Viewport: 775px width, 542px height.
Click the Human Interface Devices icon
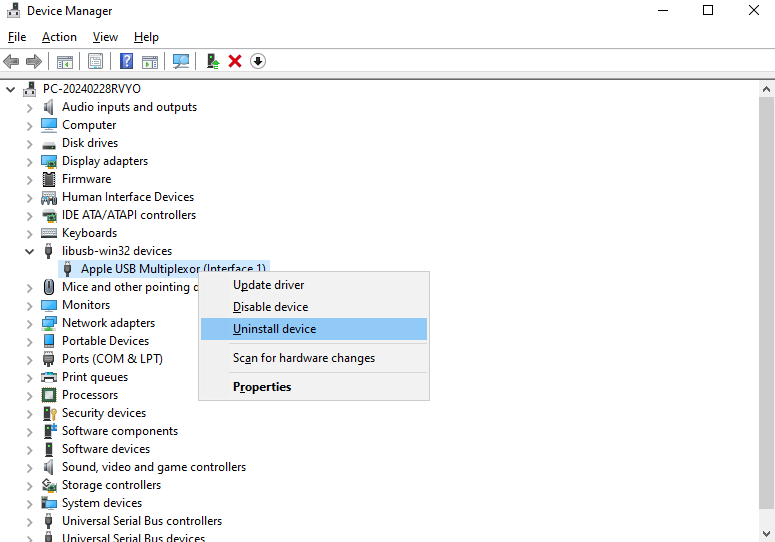pos(48,197)
